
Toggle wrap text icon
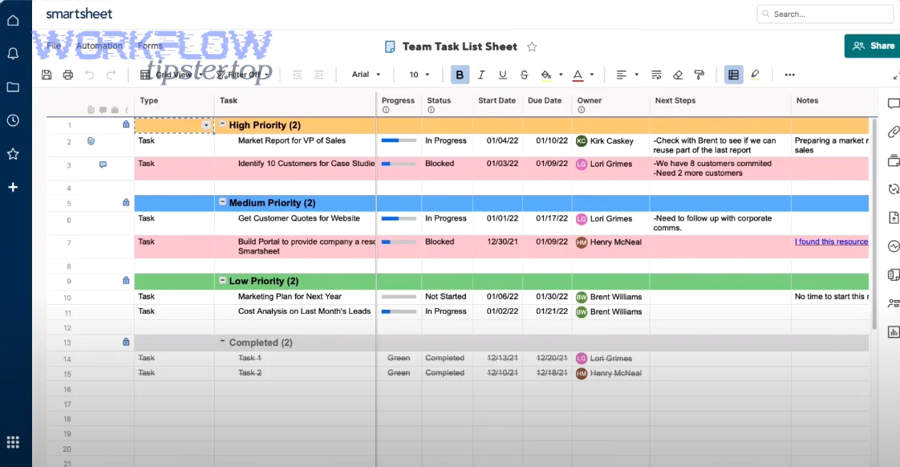pyautogui.click(x=656, y=75)
